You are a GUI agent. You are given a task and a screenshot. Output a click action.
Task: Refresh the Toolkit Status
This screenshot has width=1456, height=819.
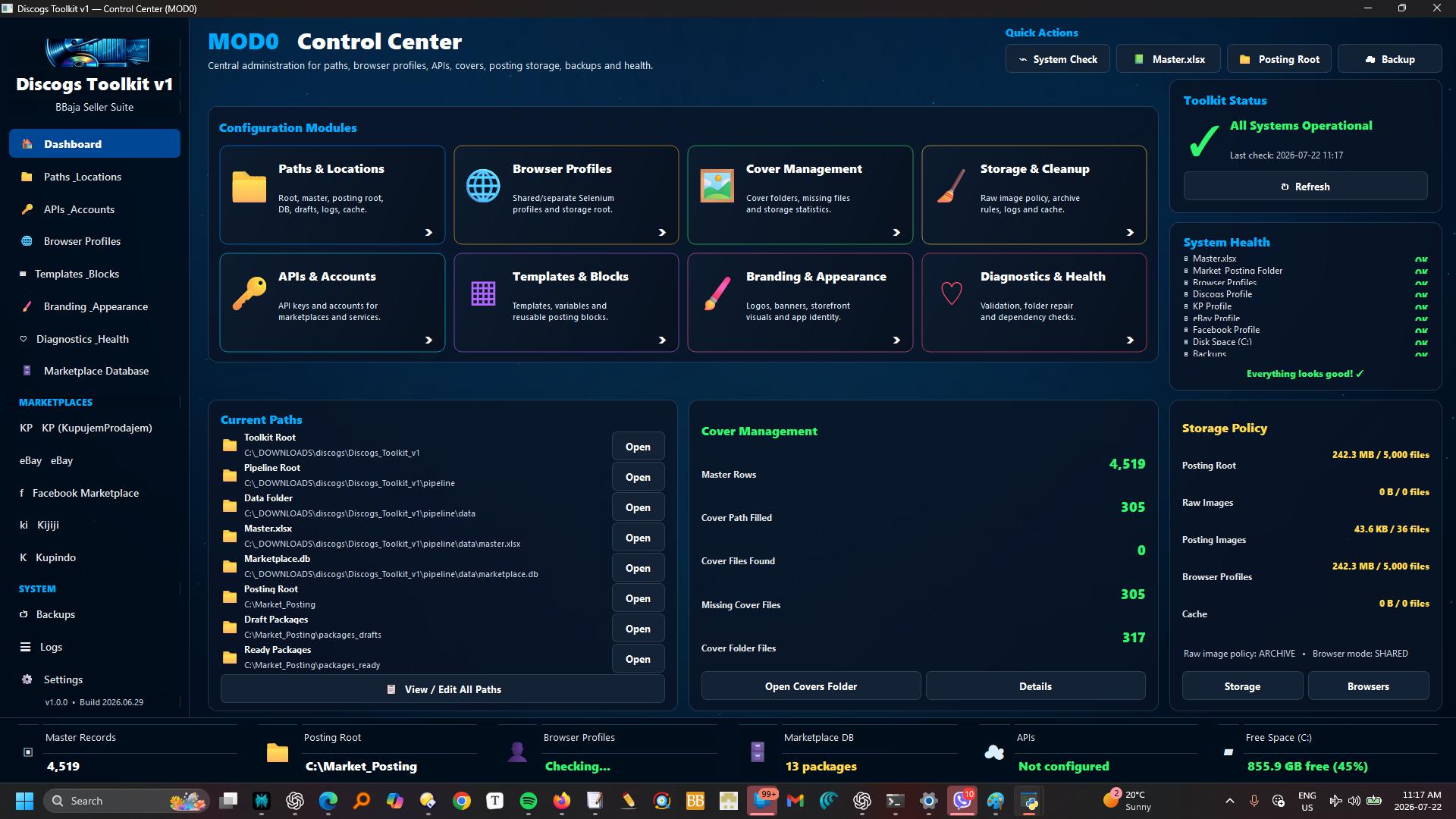pyautogui.click(x=1305, y=187)
